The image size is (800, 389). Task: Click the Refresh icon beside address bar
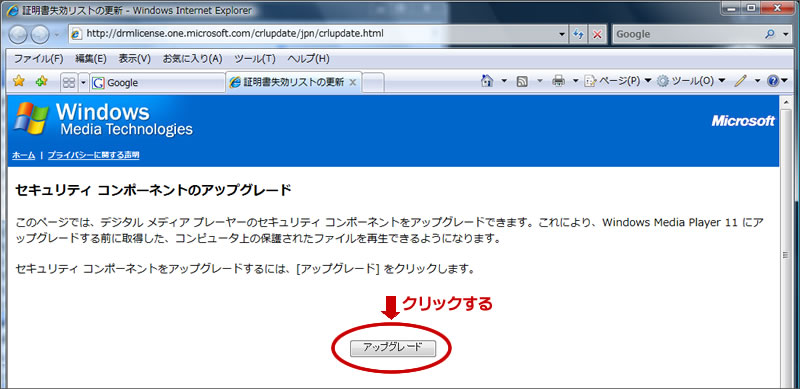[x=579, y=34]
